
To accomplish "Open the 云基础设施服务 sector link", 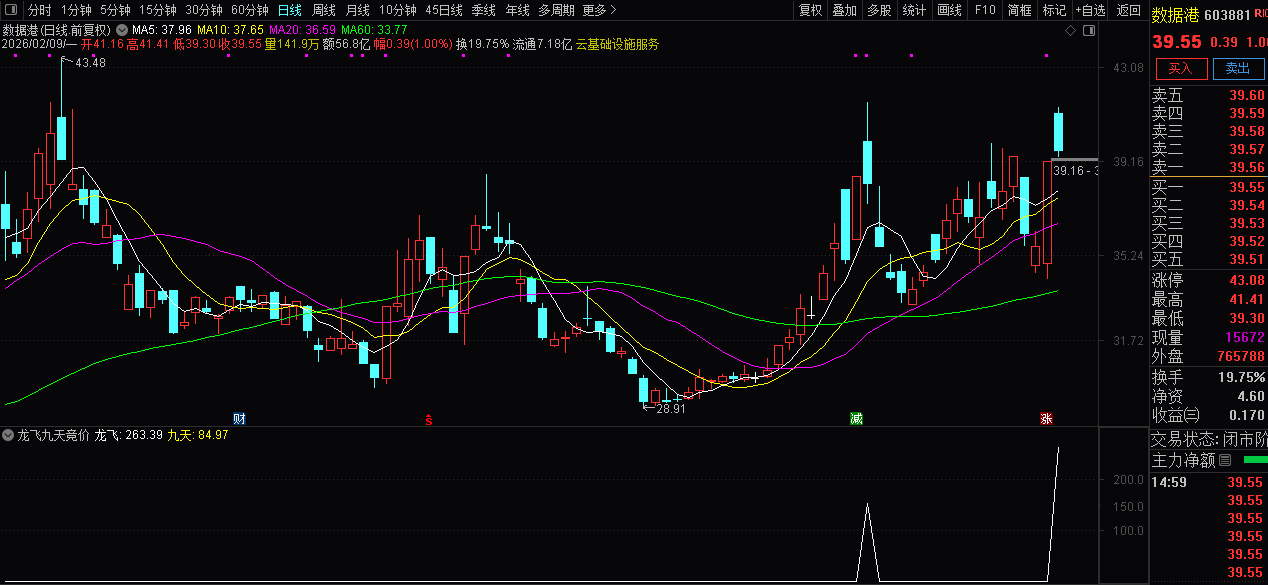I will pyautogui.click(x=617, y=44).
